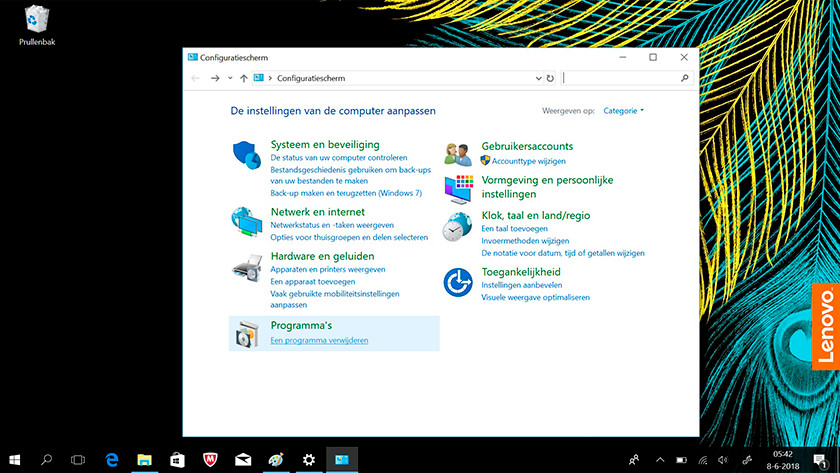
Task: Click the Toegankelijkheid ease-of-access icon
Action: (458, 282)
